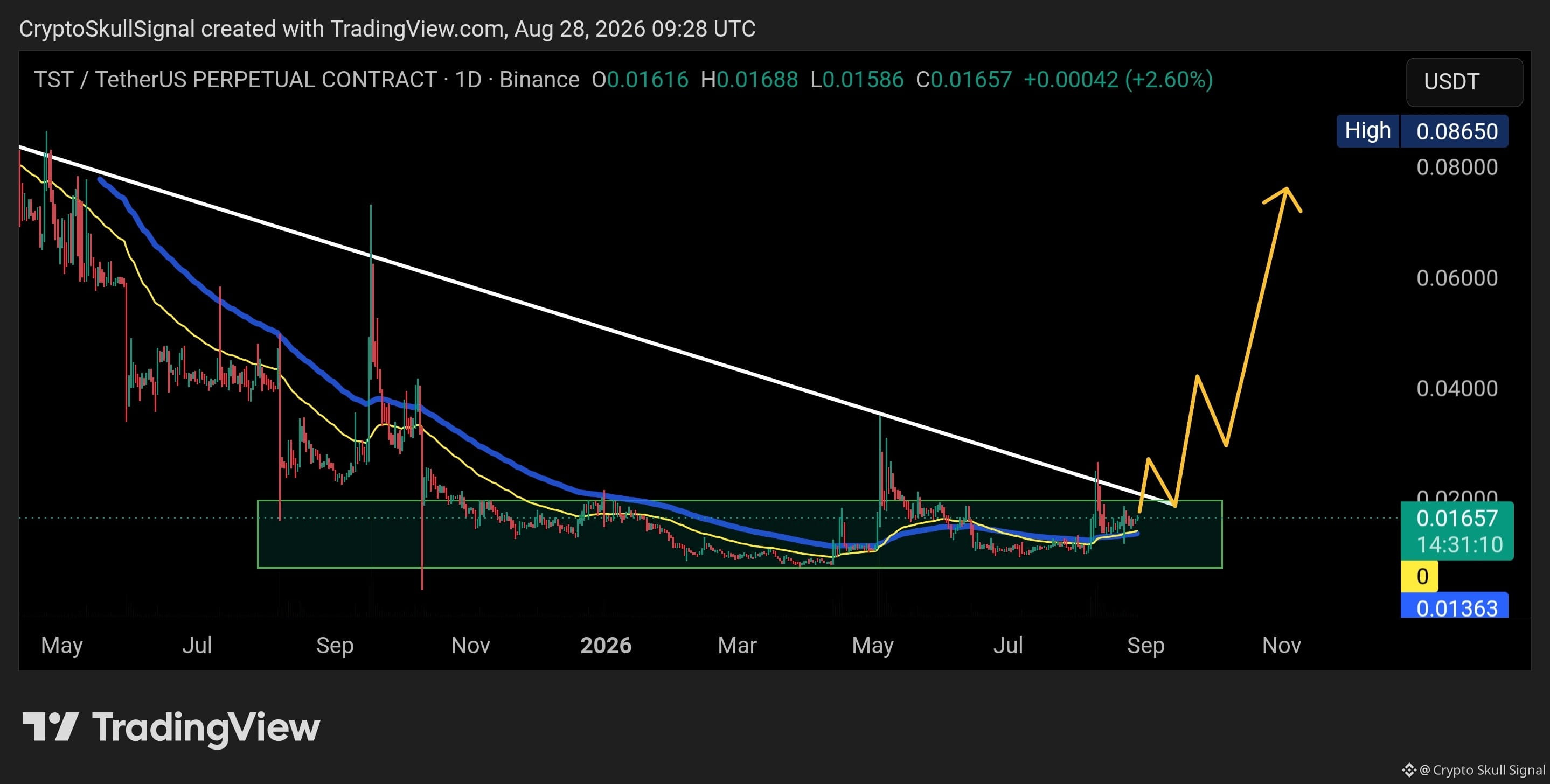
Task: Click the close value C0.01657
Action: tap(964, 80)
